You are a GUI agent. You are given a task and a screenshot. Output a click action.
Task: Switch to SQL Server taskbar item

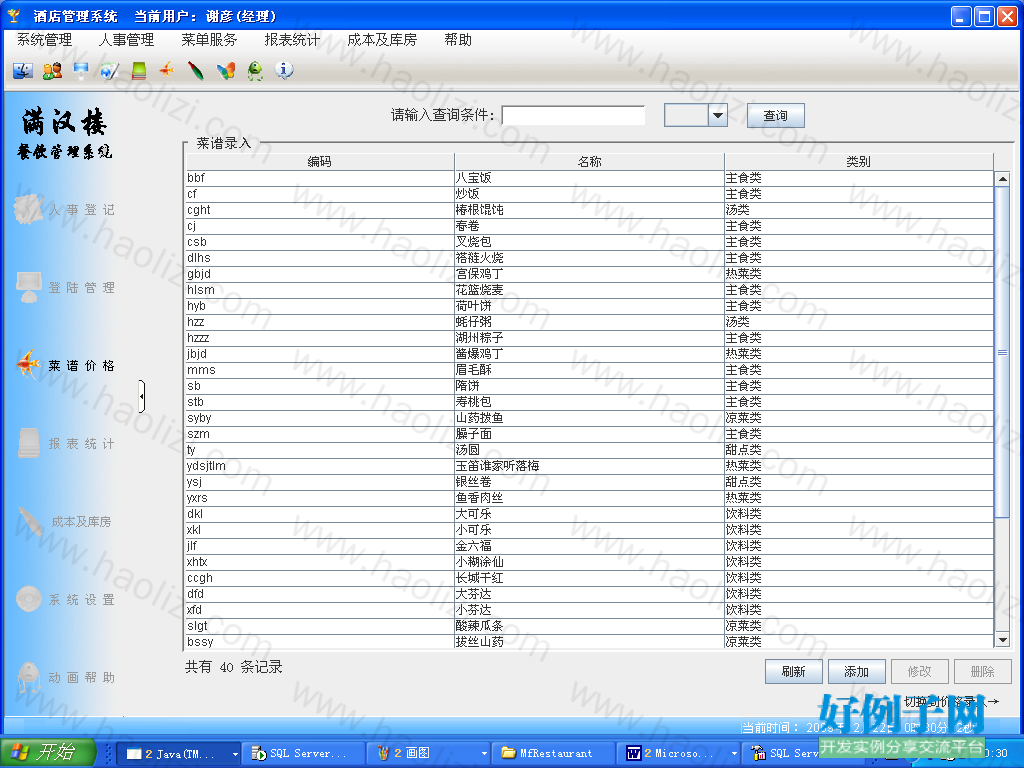(303, 754)
